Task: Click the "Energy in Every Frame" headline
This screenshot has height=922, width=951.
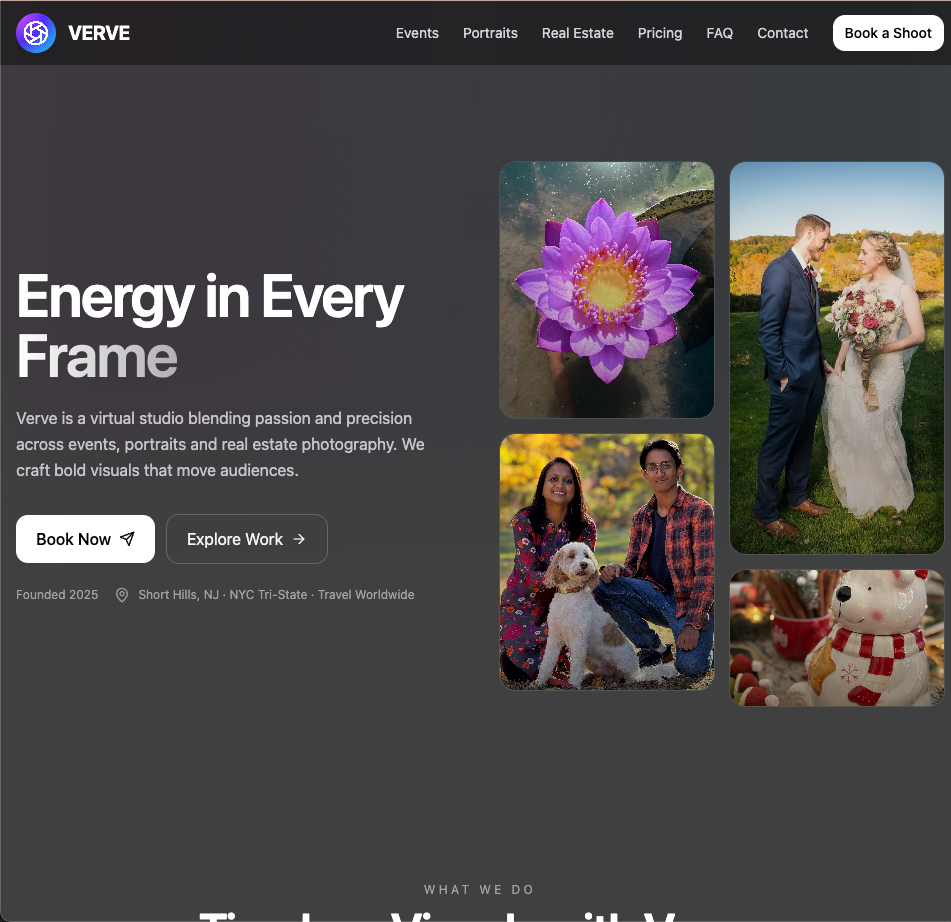Action: pos(210,326)
